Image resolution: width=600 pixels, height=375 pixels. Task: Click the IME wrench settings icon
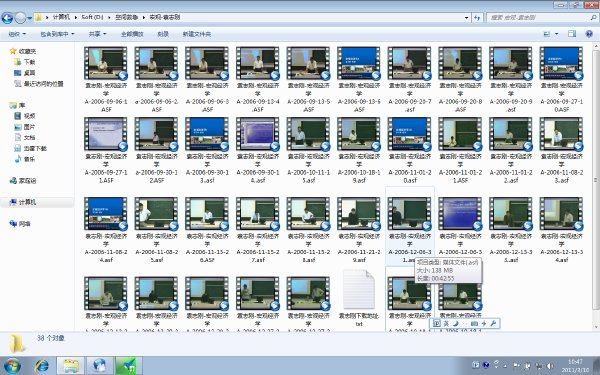pos(493,324)
